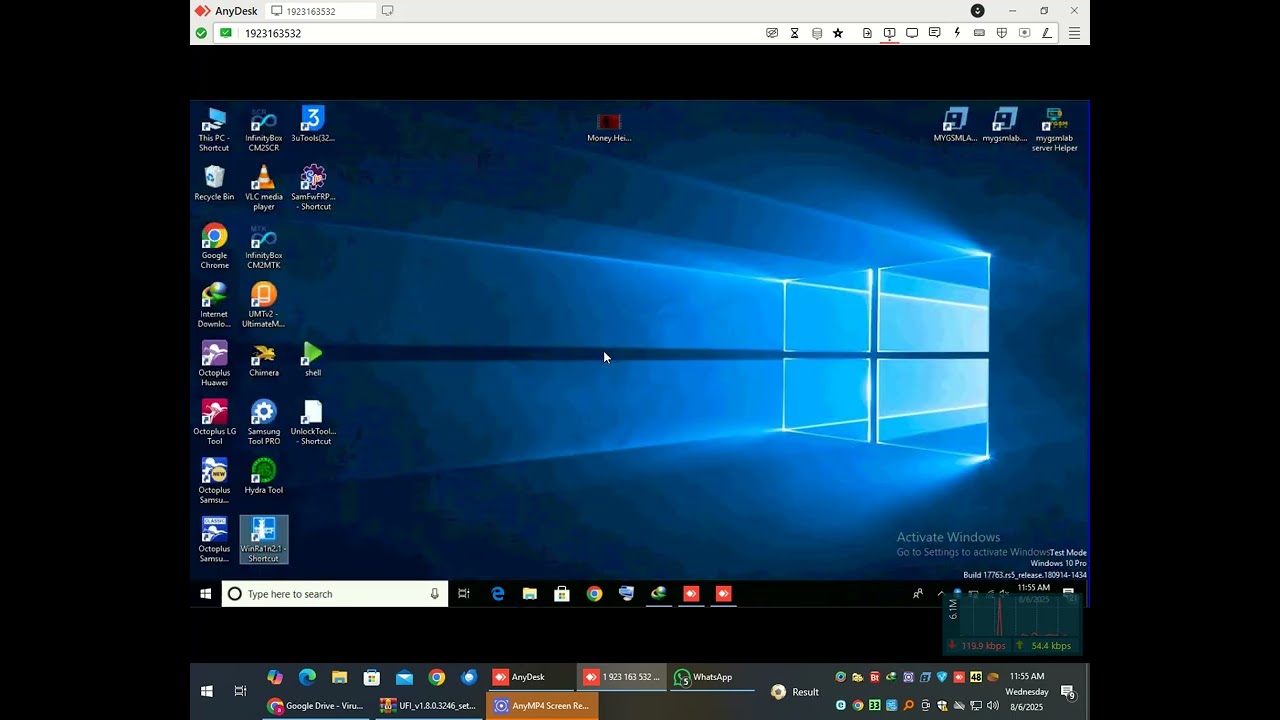Click remote Start button
1280x720 pixels.
point(205,594)
